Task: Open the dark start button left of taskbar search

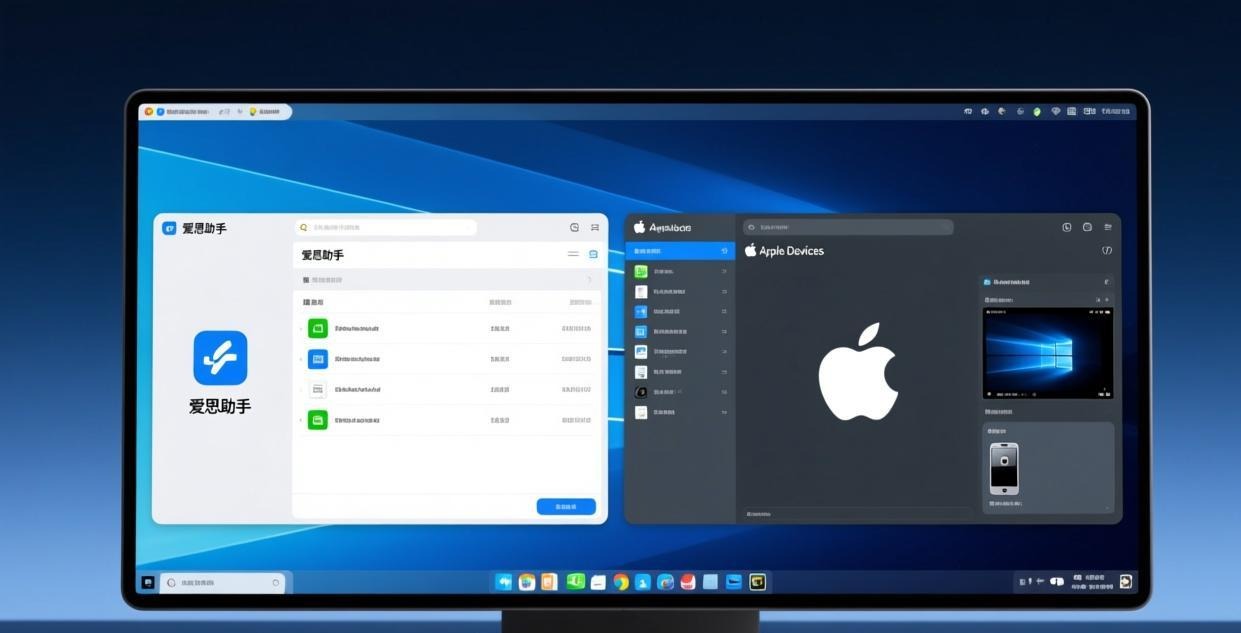Action: [148, 582]
